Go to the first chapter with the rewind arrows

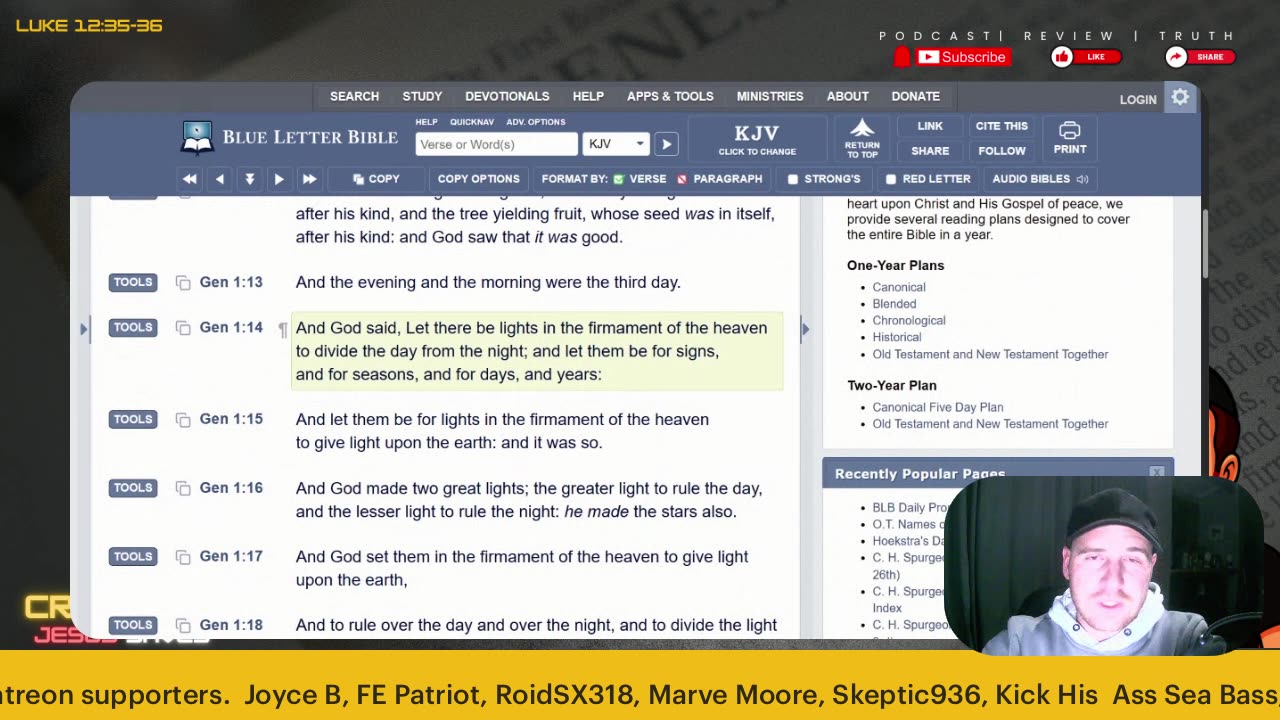[189, 179]
